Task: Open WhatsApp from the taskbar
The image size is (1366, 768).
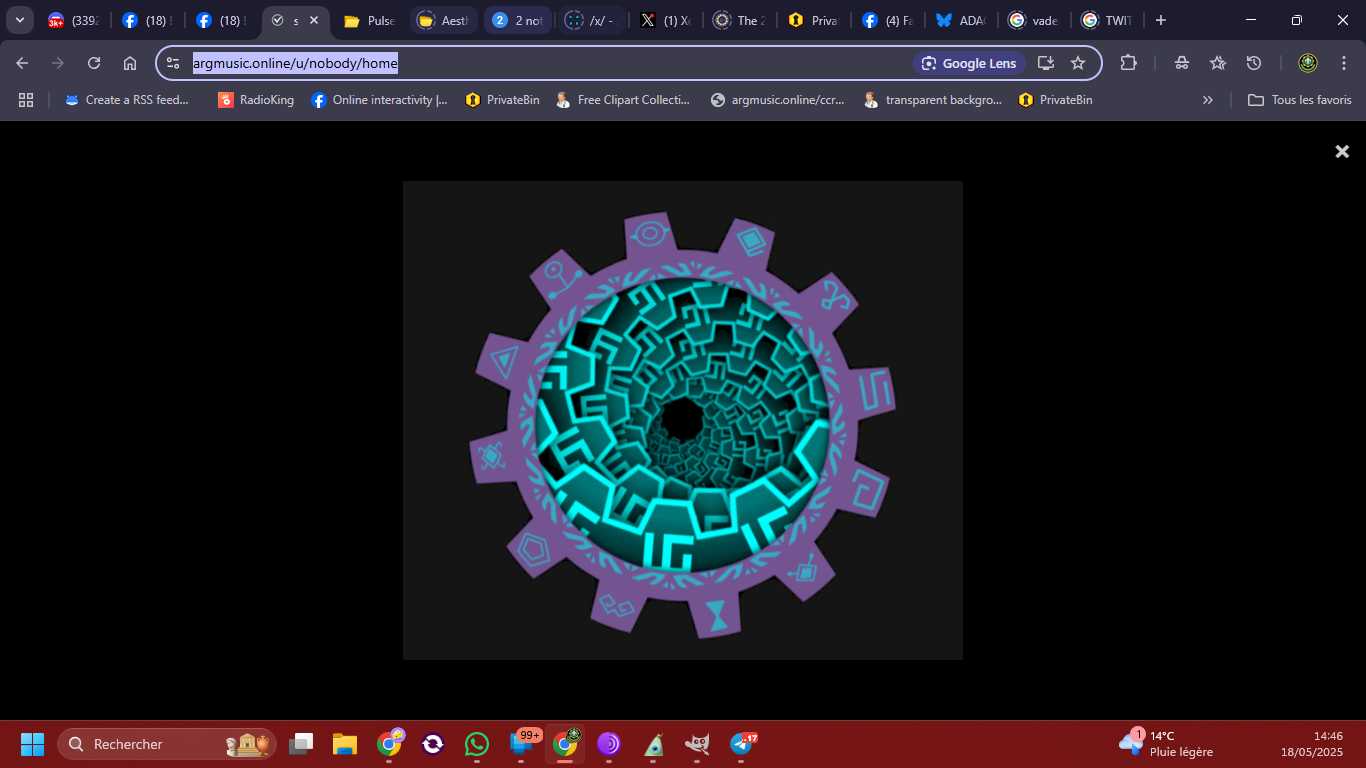Action: [477, 744]
